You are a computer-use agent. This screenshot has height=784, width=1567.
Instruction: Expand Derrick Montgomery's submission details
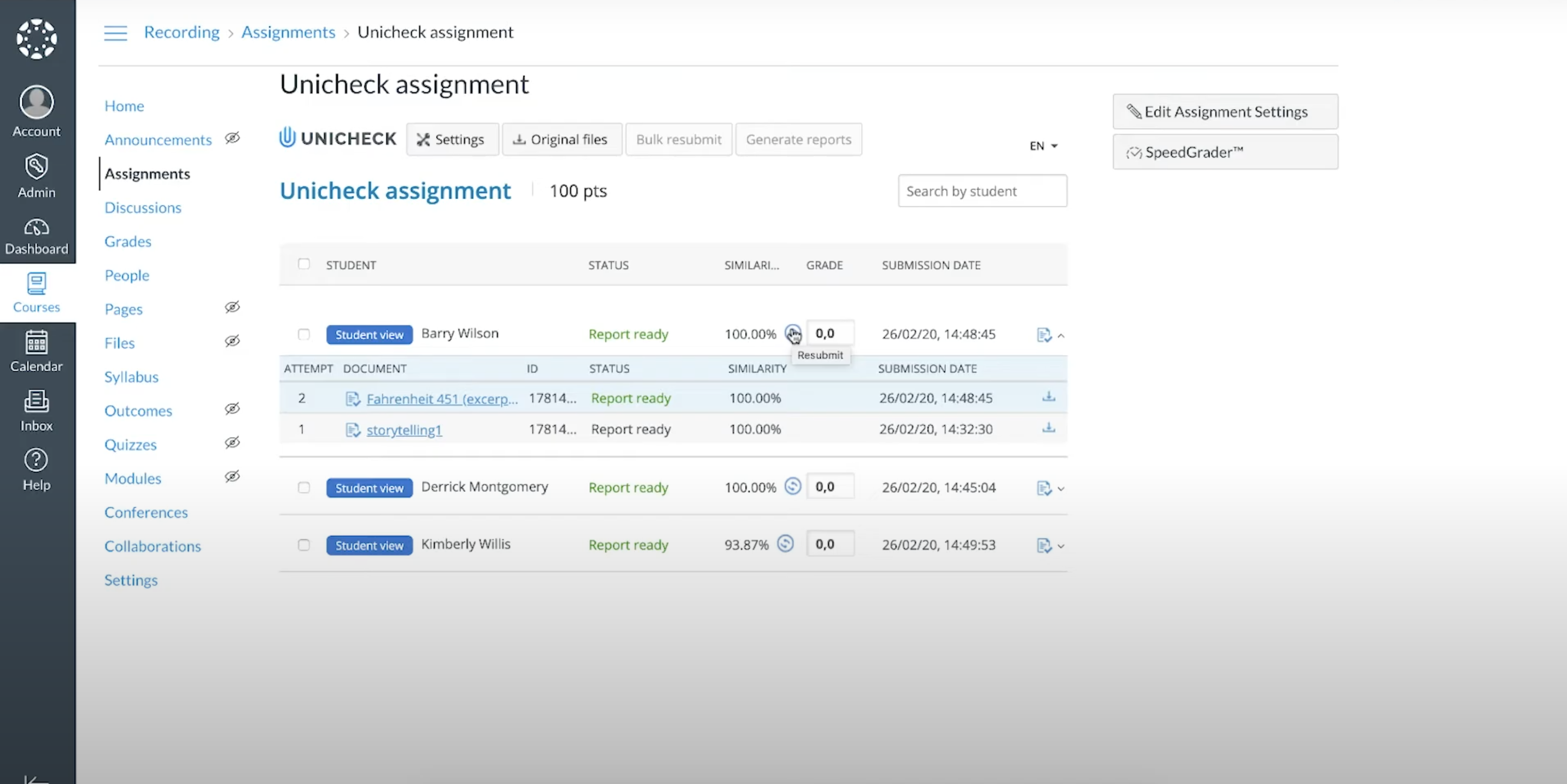pyautogui.click(x=1062, y=488)
